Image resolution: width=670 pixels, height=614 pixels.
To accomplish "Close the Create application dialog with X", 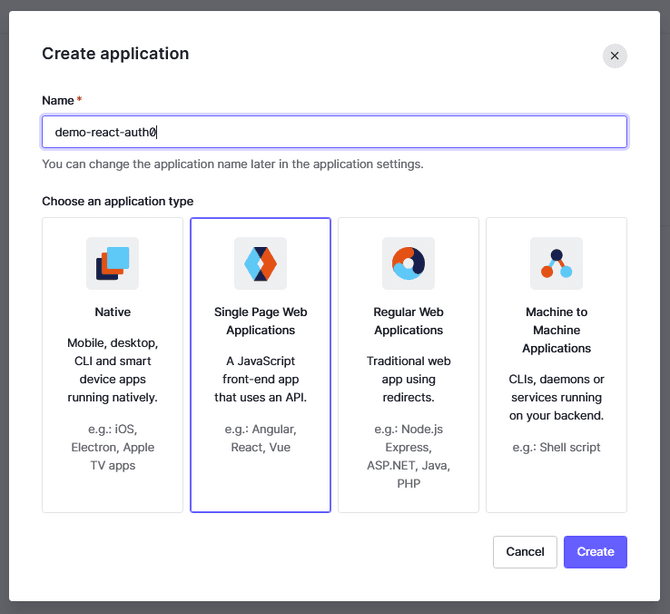I will [614, 56].
